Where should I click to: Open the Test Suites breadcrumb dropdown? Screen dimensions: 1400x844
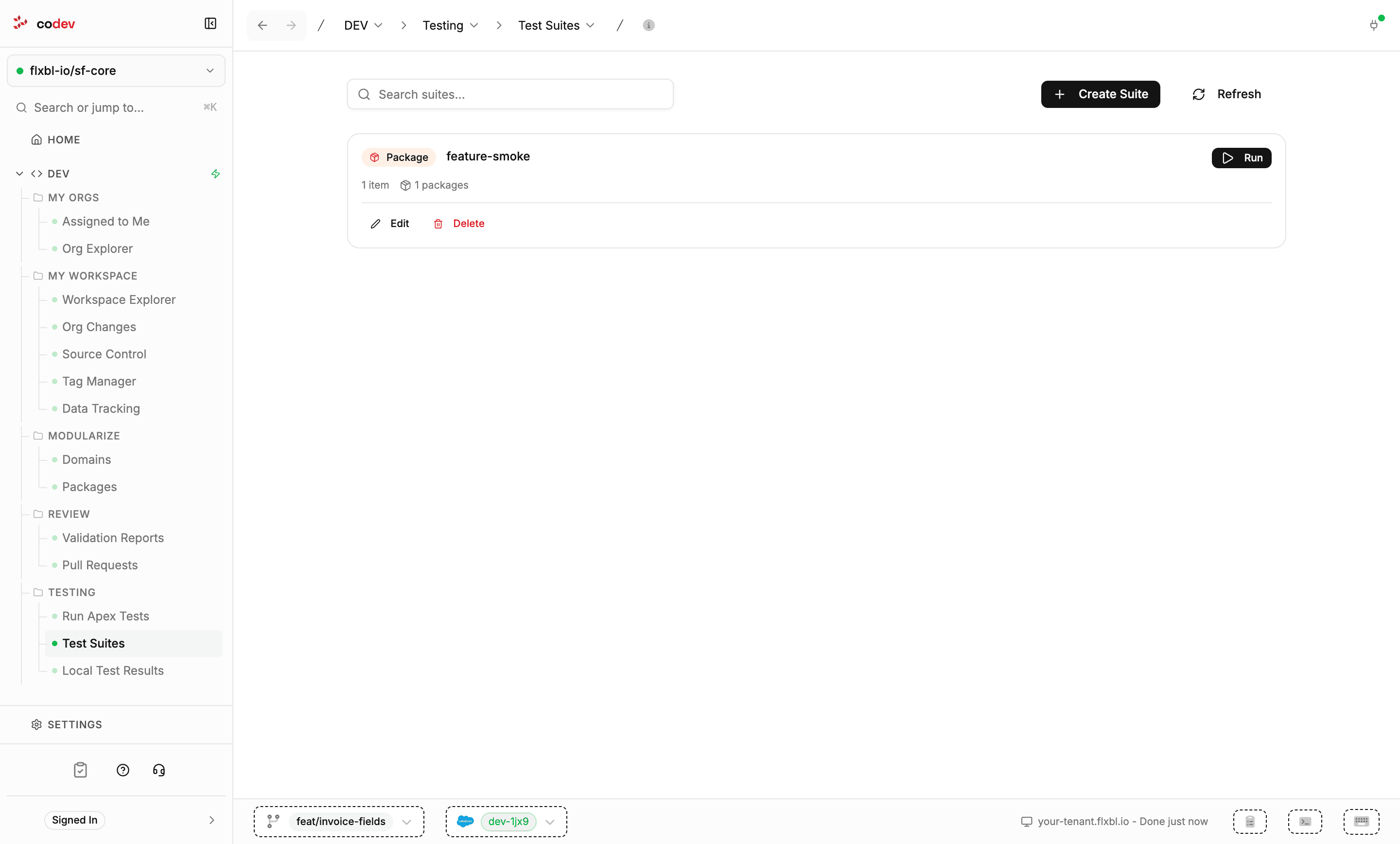pyautogui.click(x=556, y=25)
